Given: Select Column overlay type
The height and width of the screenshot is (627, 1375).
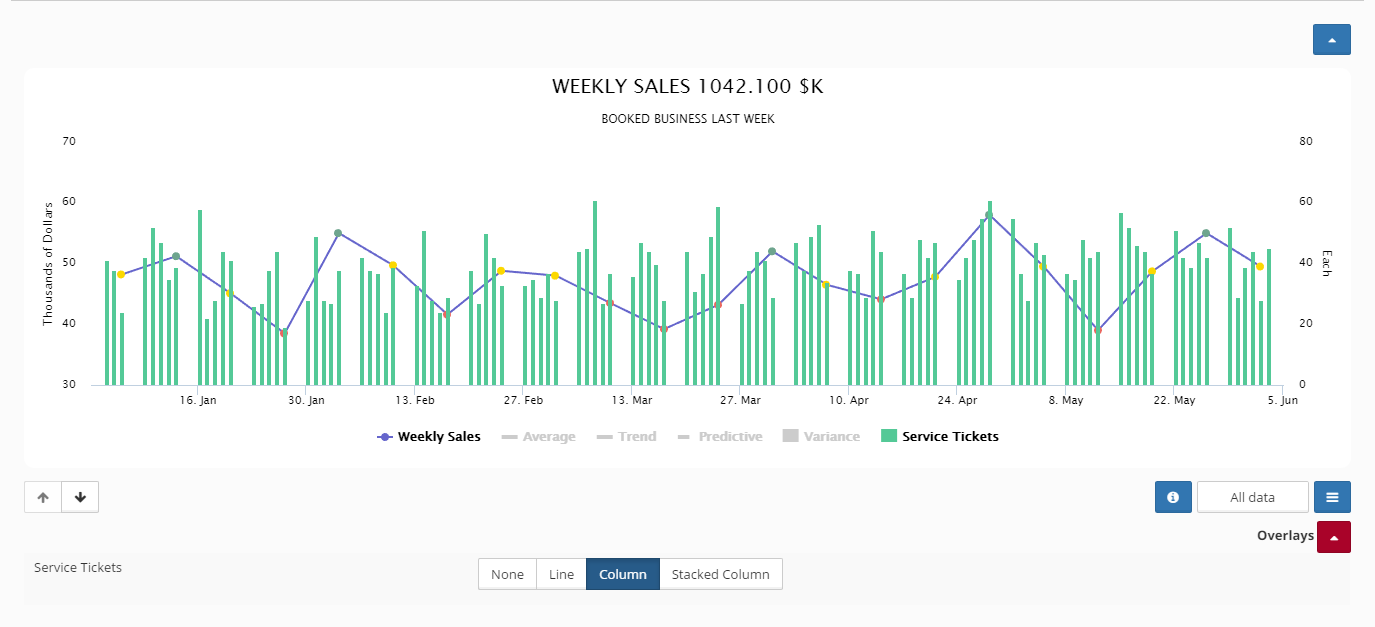Looking at the screenshot, I should [x=622, y=574].
